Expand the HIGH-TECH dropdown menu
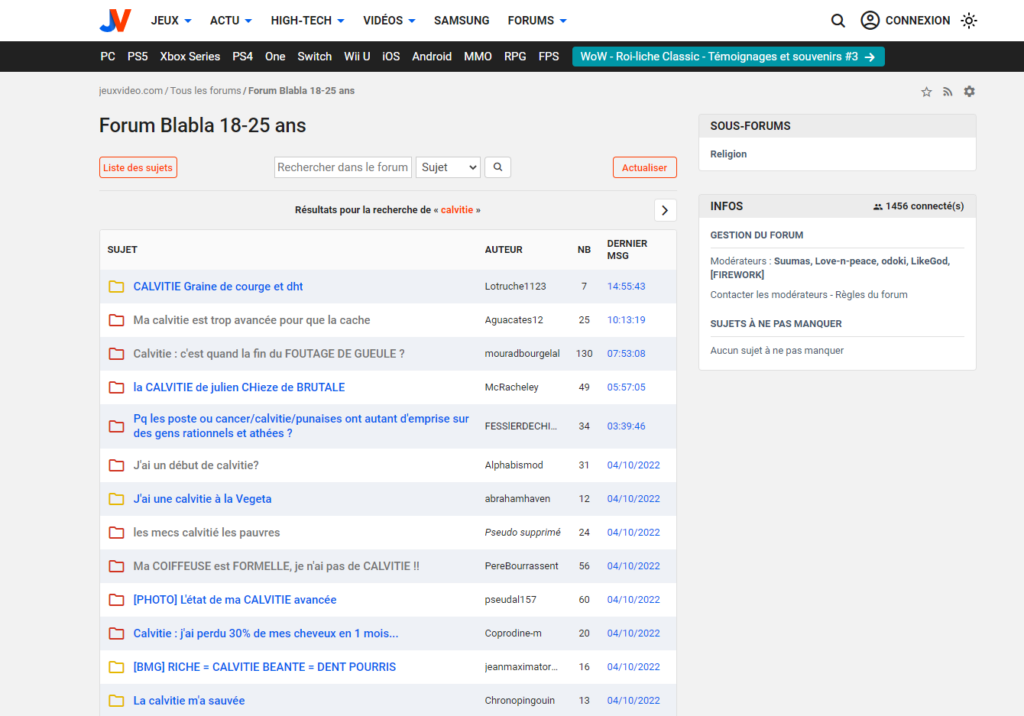 pos(307,20)
